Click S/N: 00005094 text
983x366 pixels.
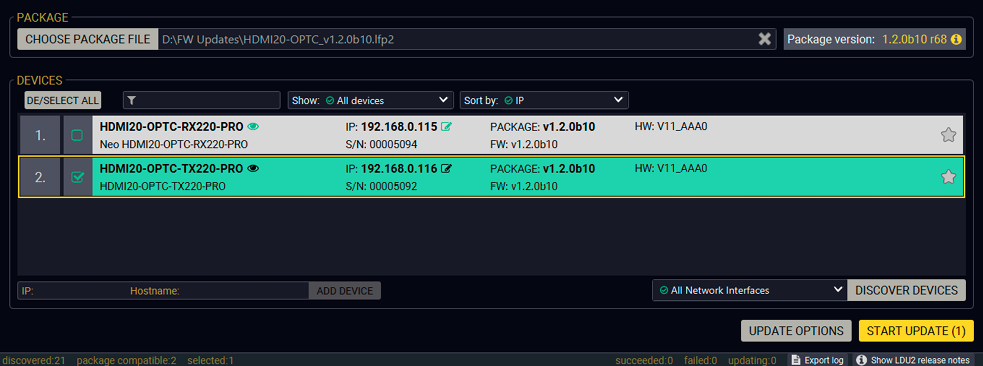click(x=381, y=144)
